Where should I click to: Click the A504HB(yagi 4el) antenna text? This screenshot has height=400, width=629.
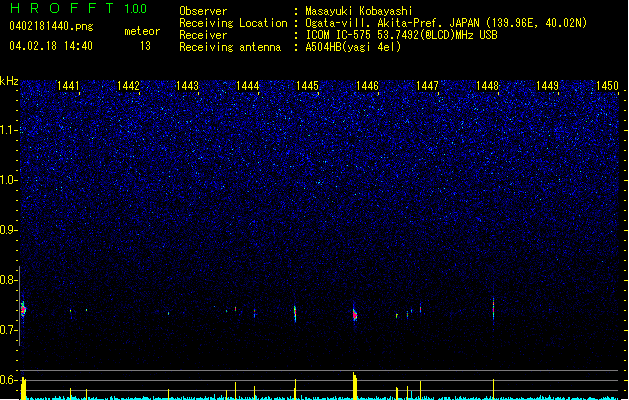(x=353, y=47)
